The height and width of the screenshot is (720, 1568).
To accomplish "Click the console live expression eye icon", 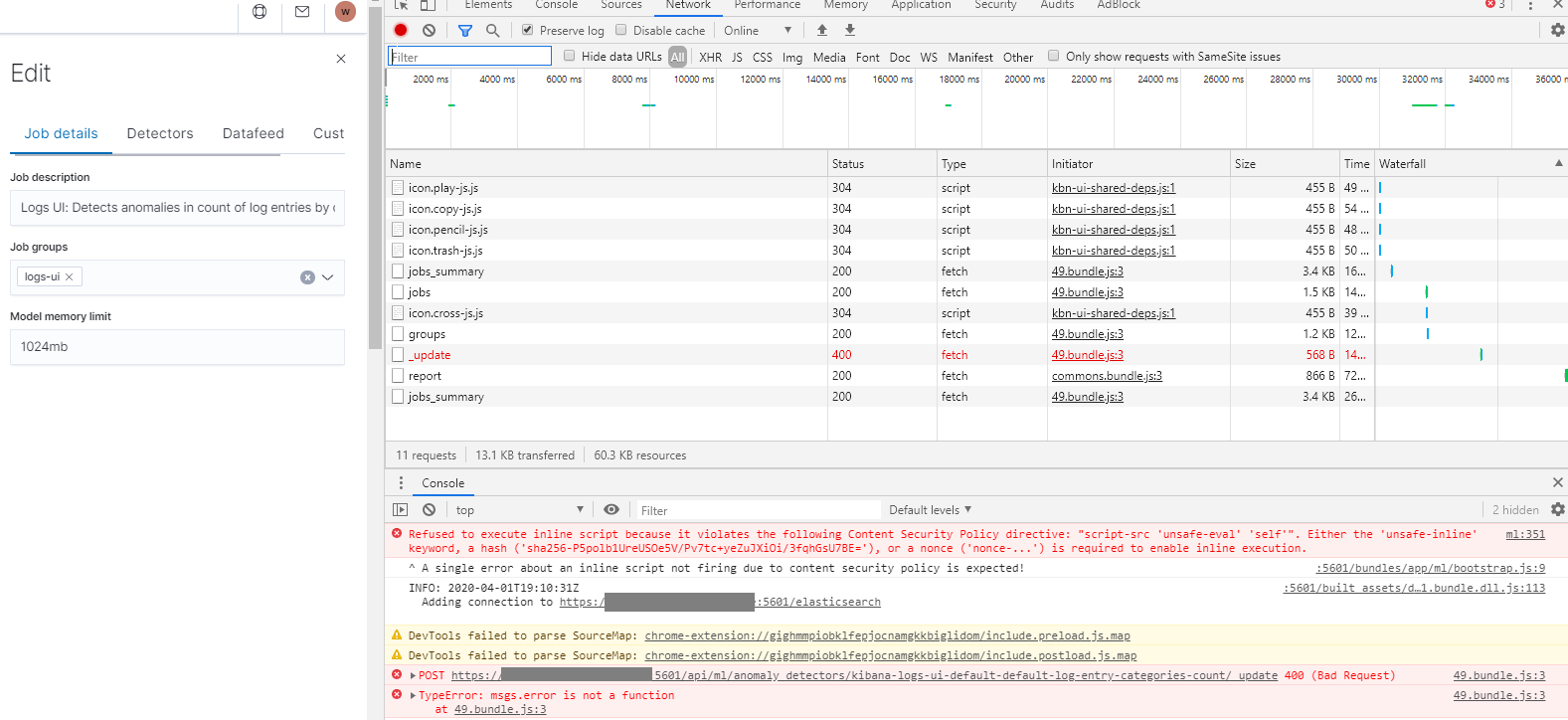I will pyautogui.click(x=611, y=509).
